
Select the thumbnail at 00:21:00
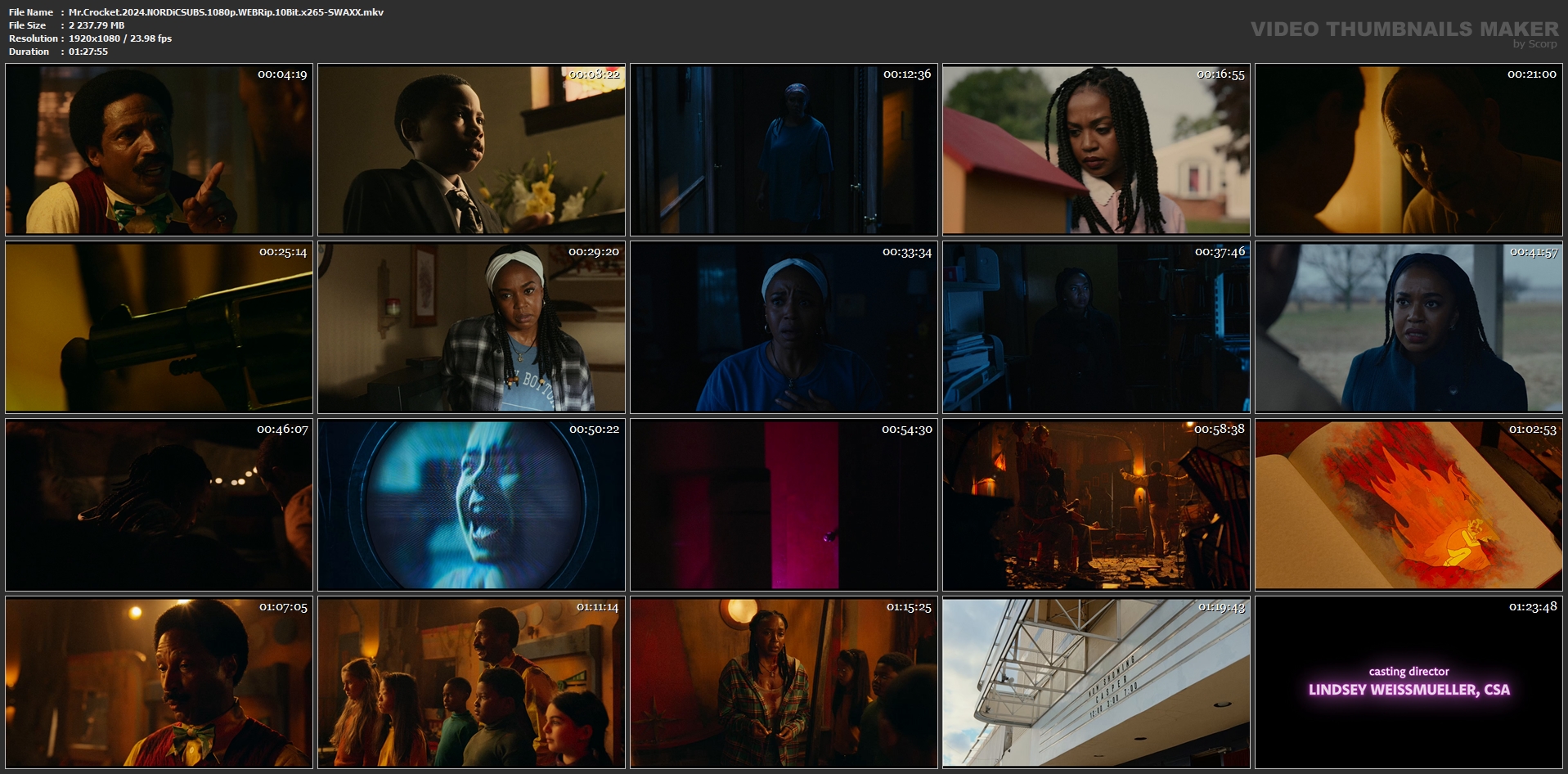(1409, 150)
